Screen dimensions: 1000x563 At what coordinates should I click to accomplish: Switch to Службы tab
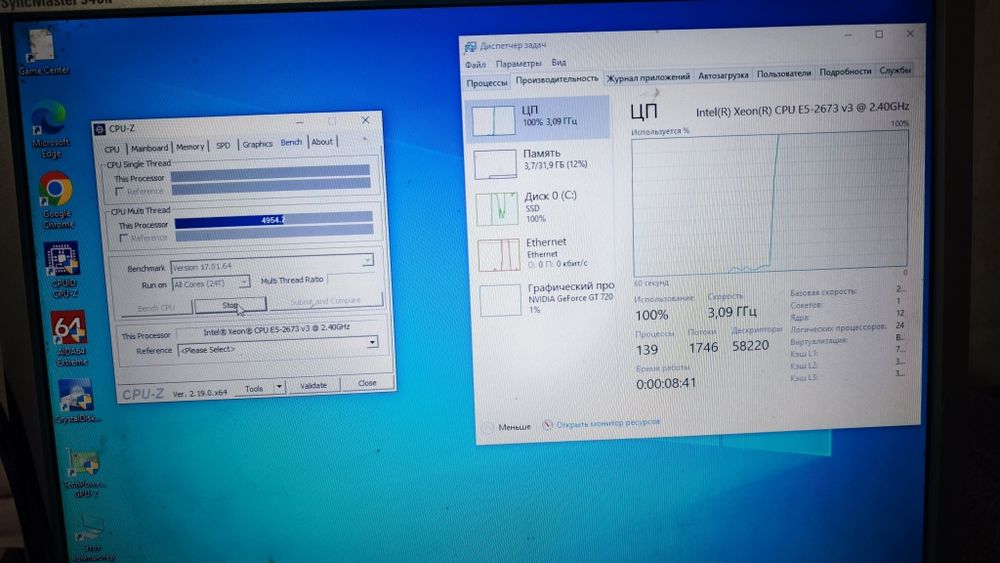point(895,70)
